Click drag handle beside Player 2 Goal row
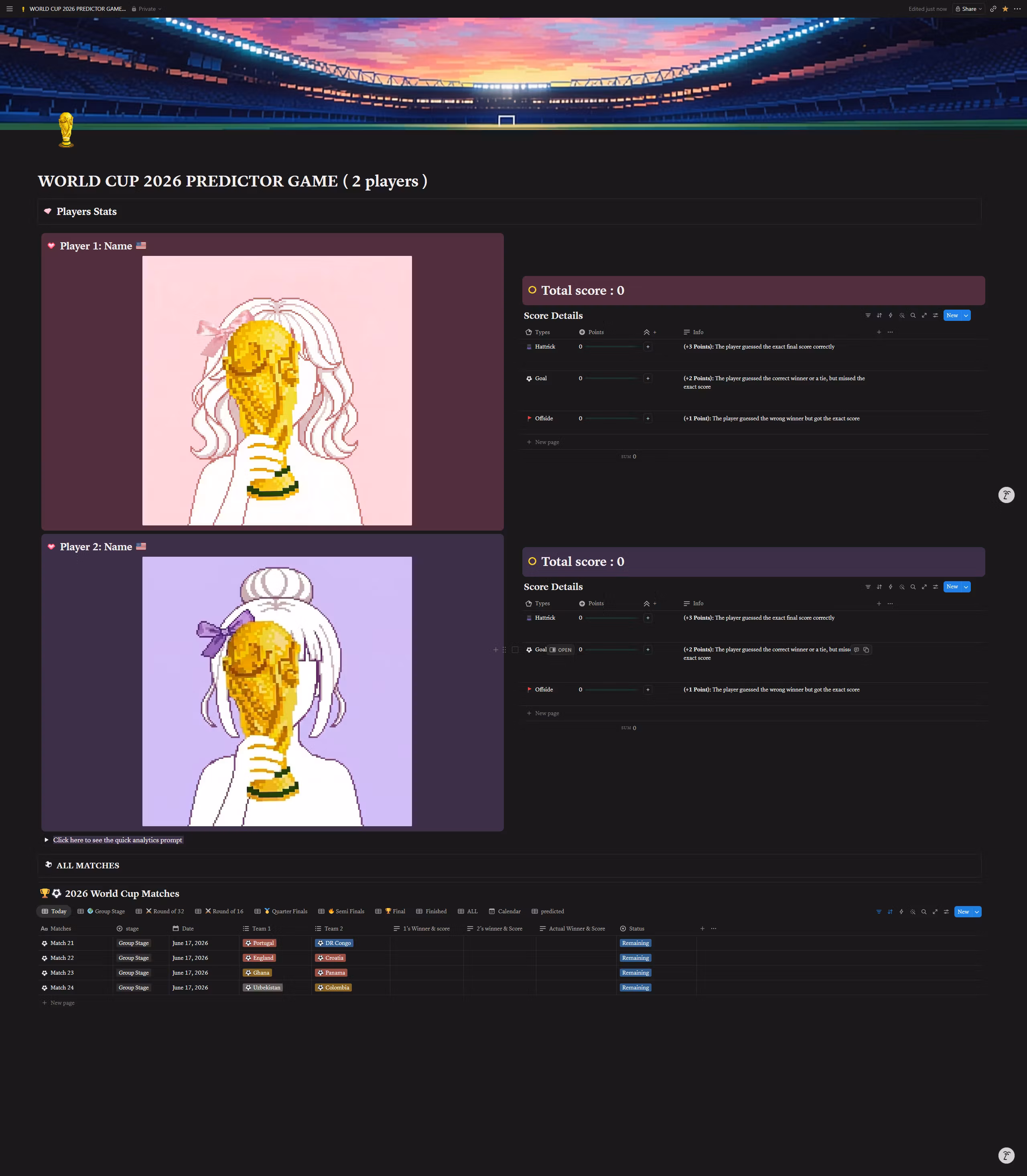This screenshot has width=1027, height=1176. tap(504, 649)
